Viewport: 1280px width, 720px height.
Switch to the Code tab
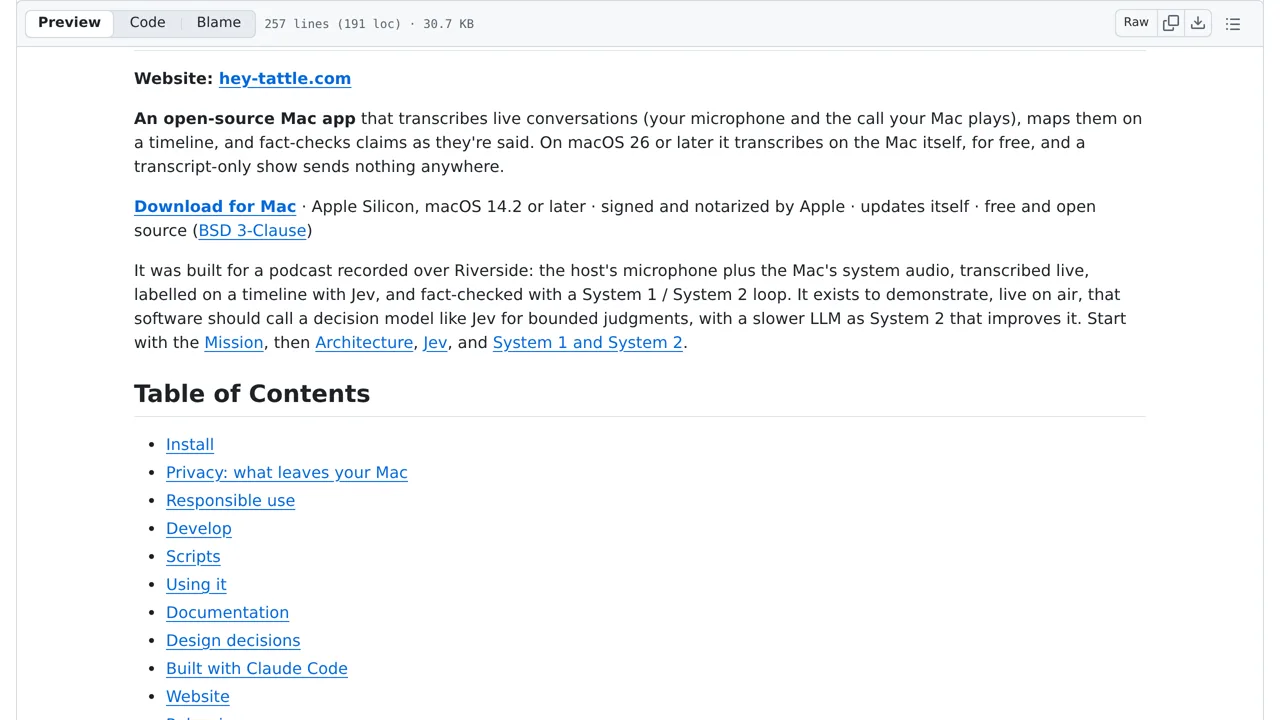(x=147, y=22)
